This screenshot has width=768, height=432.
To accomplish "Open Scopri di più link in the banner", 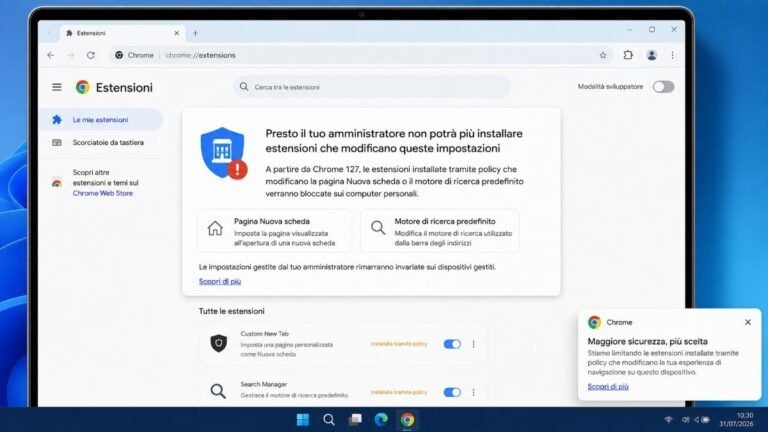I will tap(220, 281).
